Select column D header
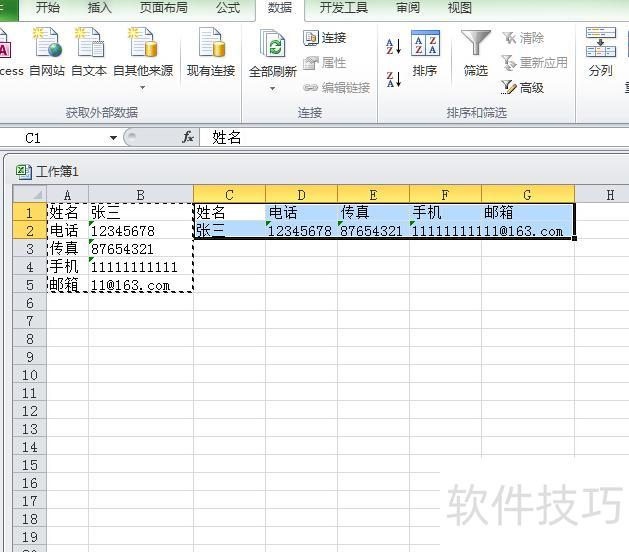The width and height of the screenshot is (629, 552). point(301,195)
